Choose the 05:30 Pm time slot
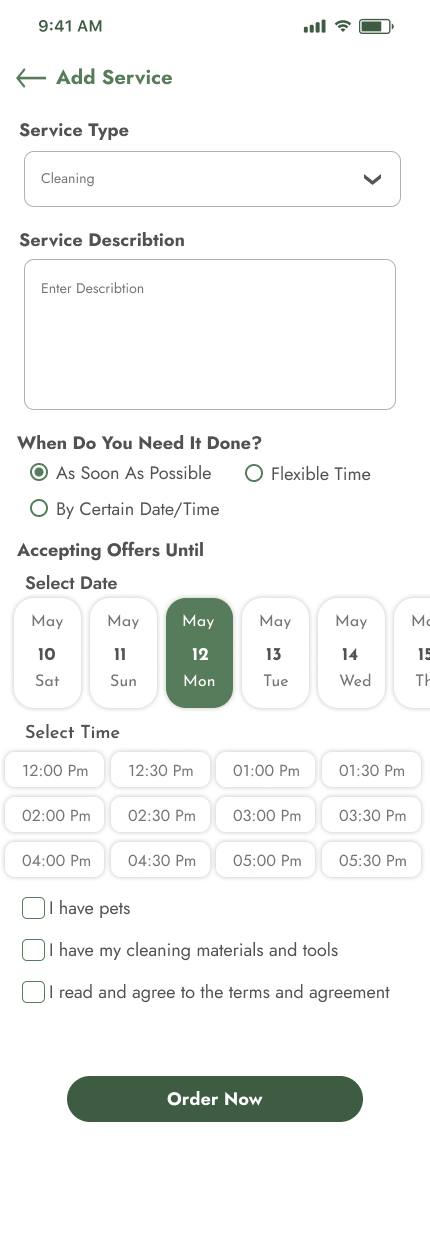The height and width of the screenshot is (1247, 430). (371, 860)
